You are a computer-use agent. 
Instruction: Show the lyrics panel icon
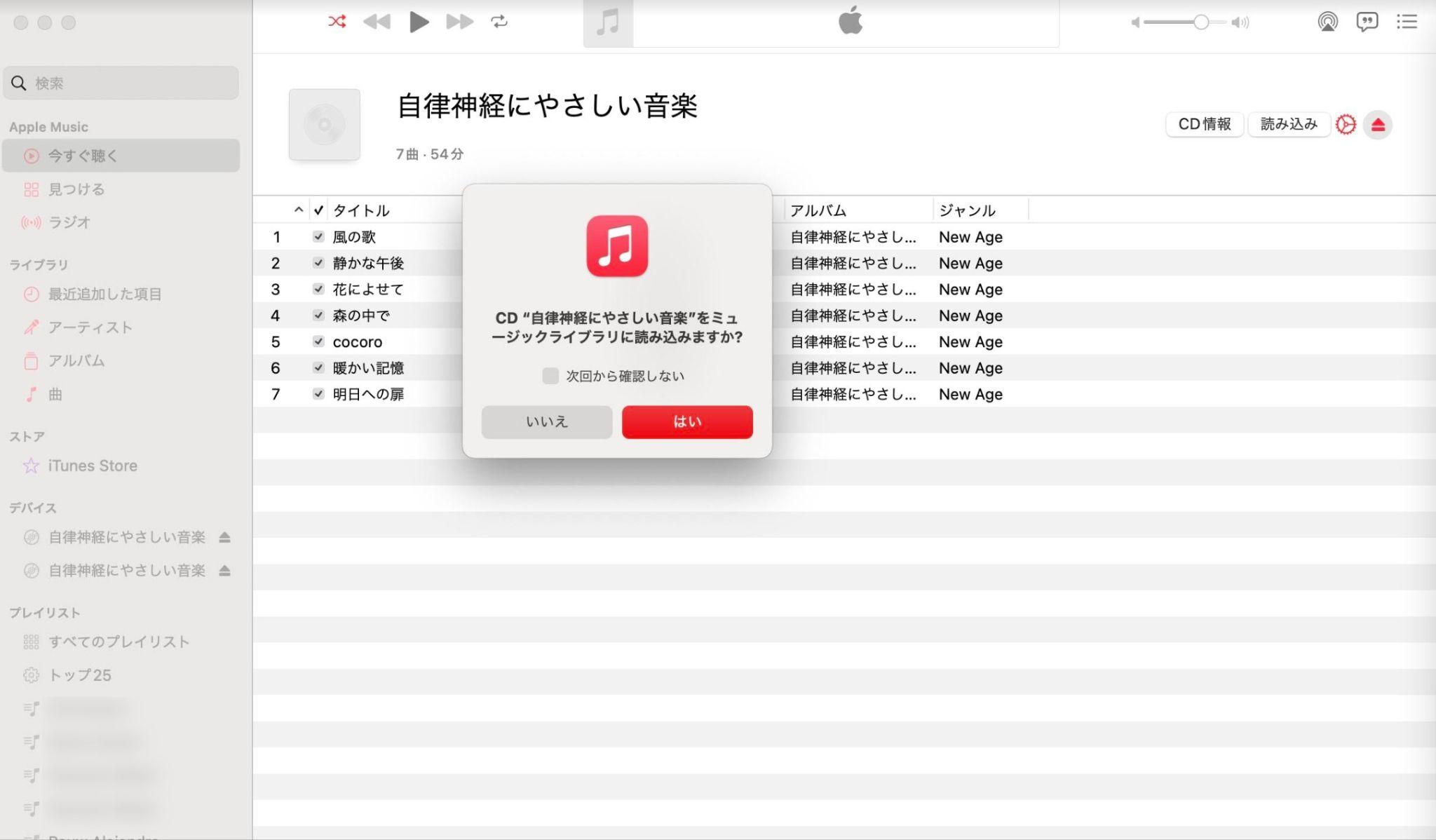[1367, 22]
